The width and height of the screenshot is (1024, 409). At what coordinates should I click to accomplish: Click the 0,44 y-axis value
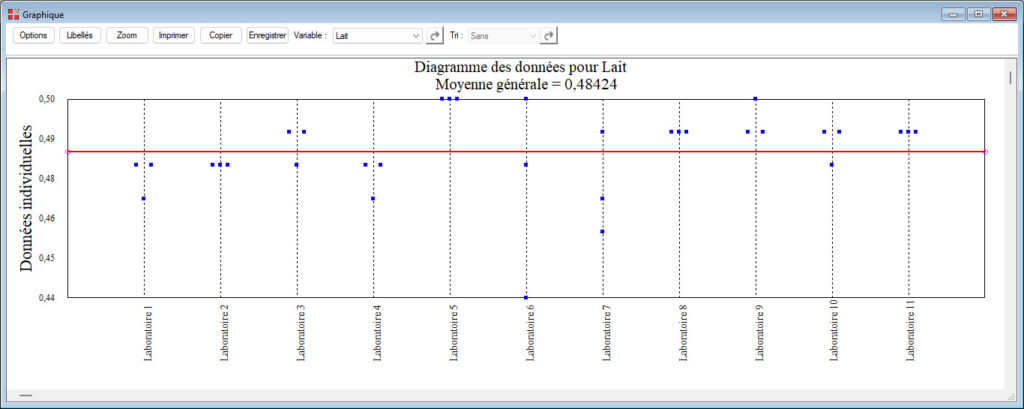tap(48, 298)
